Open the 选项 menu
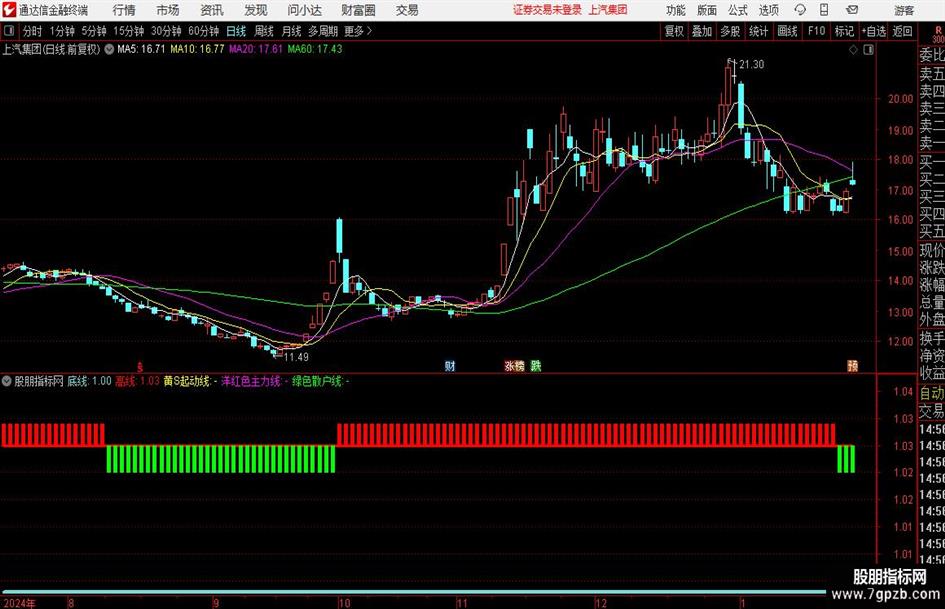The width and height of the screenshot is (945, 609). click(x=768, y=10)
